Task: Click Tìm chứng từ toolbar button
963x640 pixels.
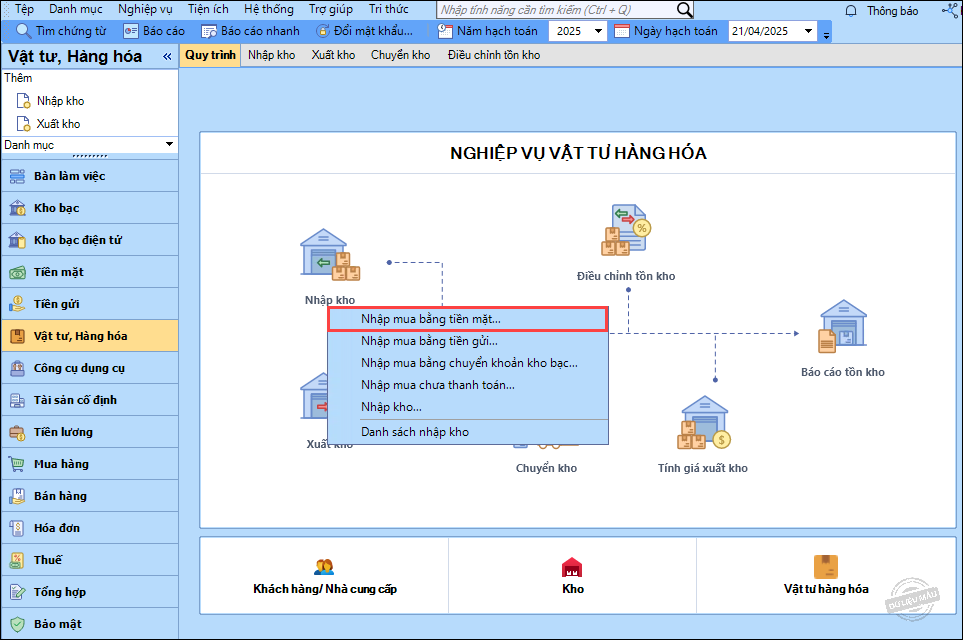Action: pos(61,31)
